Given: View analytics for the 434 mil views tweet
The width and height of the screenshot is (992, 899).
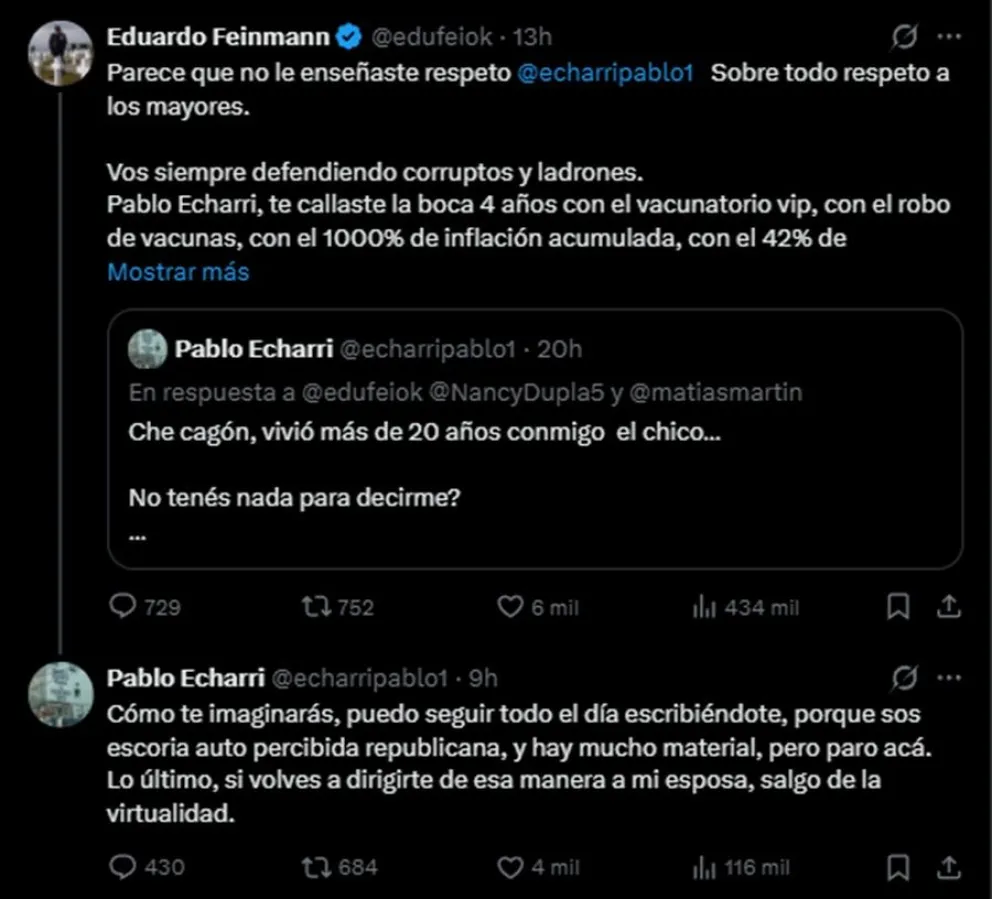Looking at the screenshot, I should click(704, 607).
